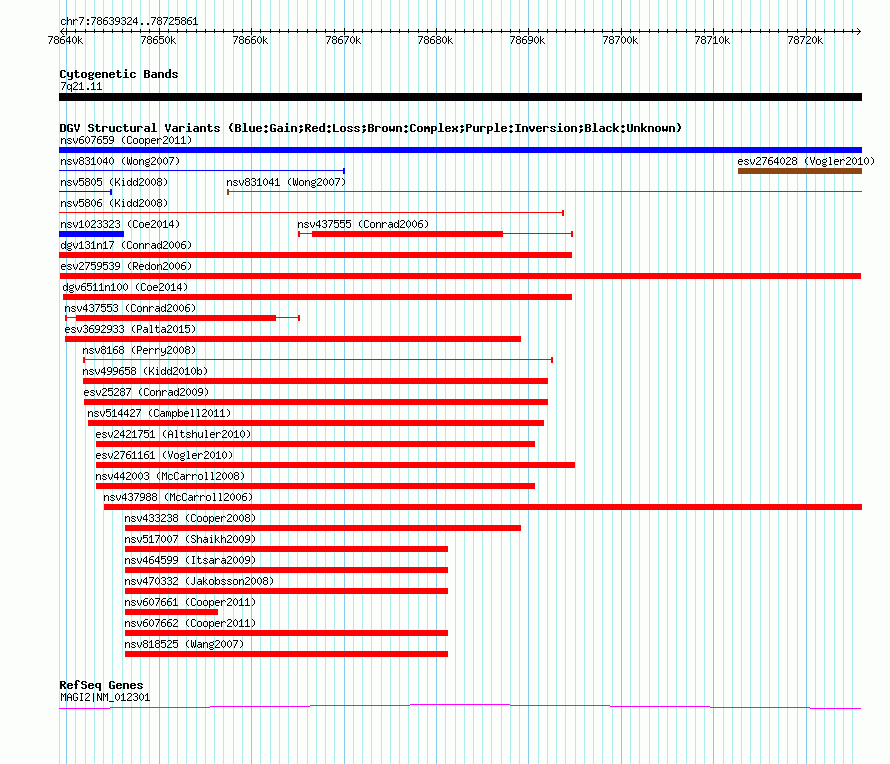
Task: Open nsv517007 (Shaikh2009) variant
Action: pos(190,539)
